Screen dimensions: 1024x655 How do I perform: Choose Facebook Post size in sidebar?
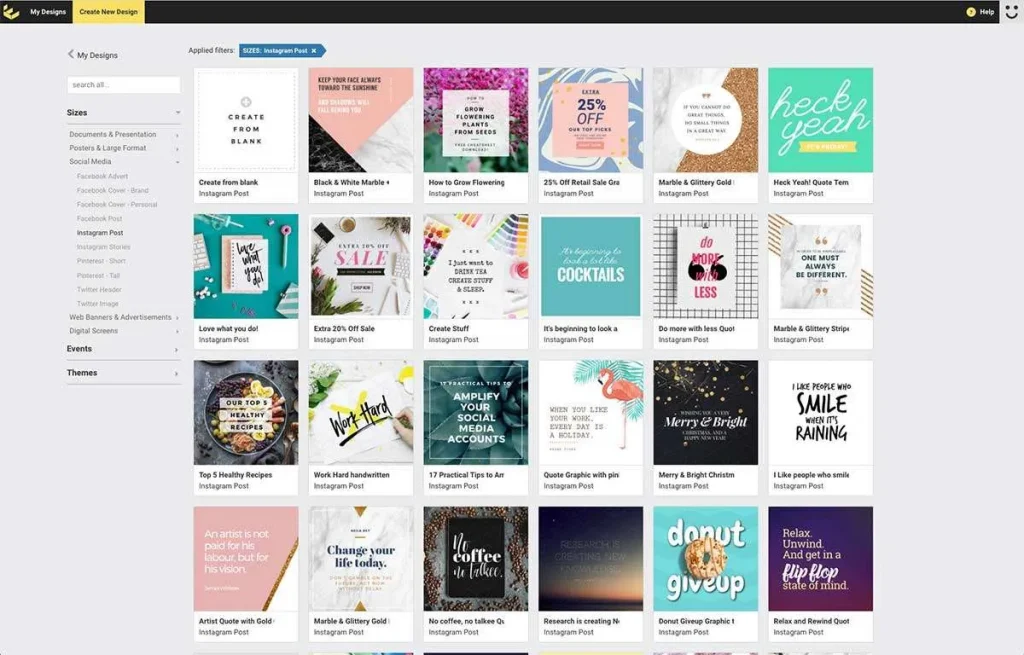coord(99,218)
